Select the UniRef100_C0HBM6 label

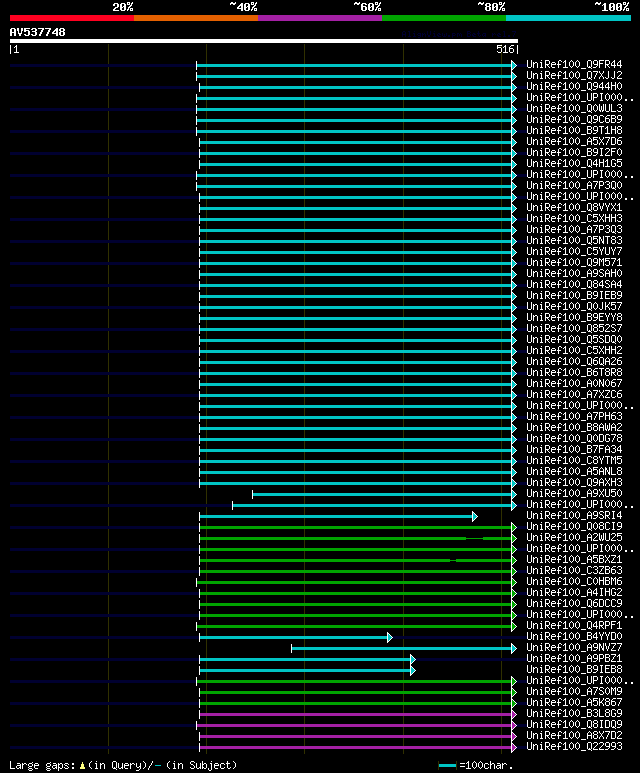point(574,581)
